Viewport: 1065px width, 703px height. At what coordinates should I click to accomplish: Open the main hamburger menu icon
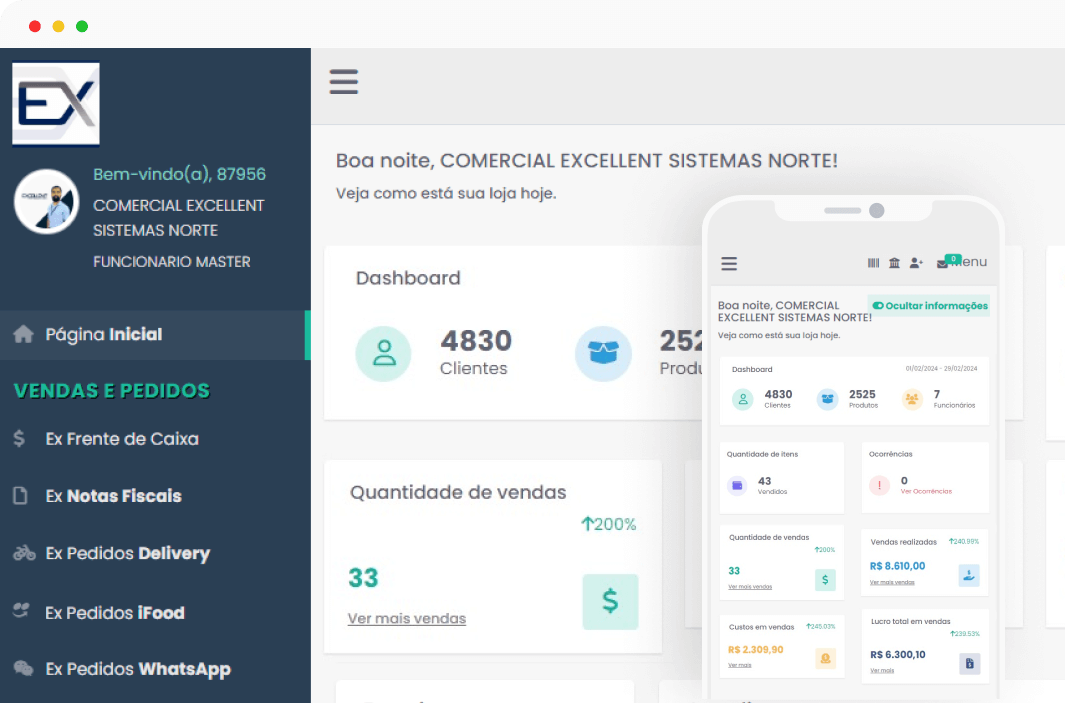(x=344, y=82)
